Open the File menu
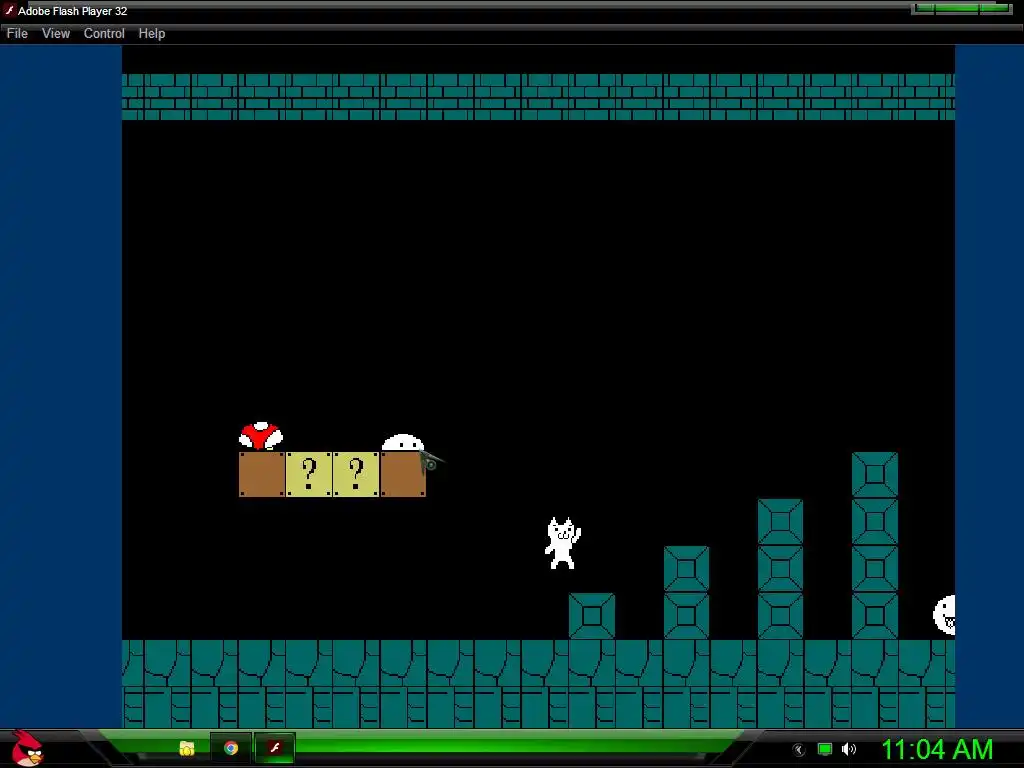 (x=17, y=33)
